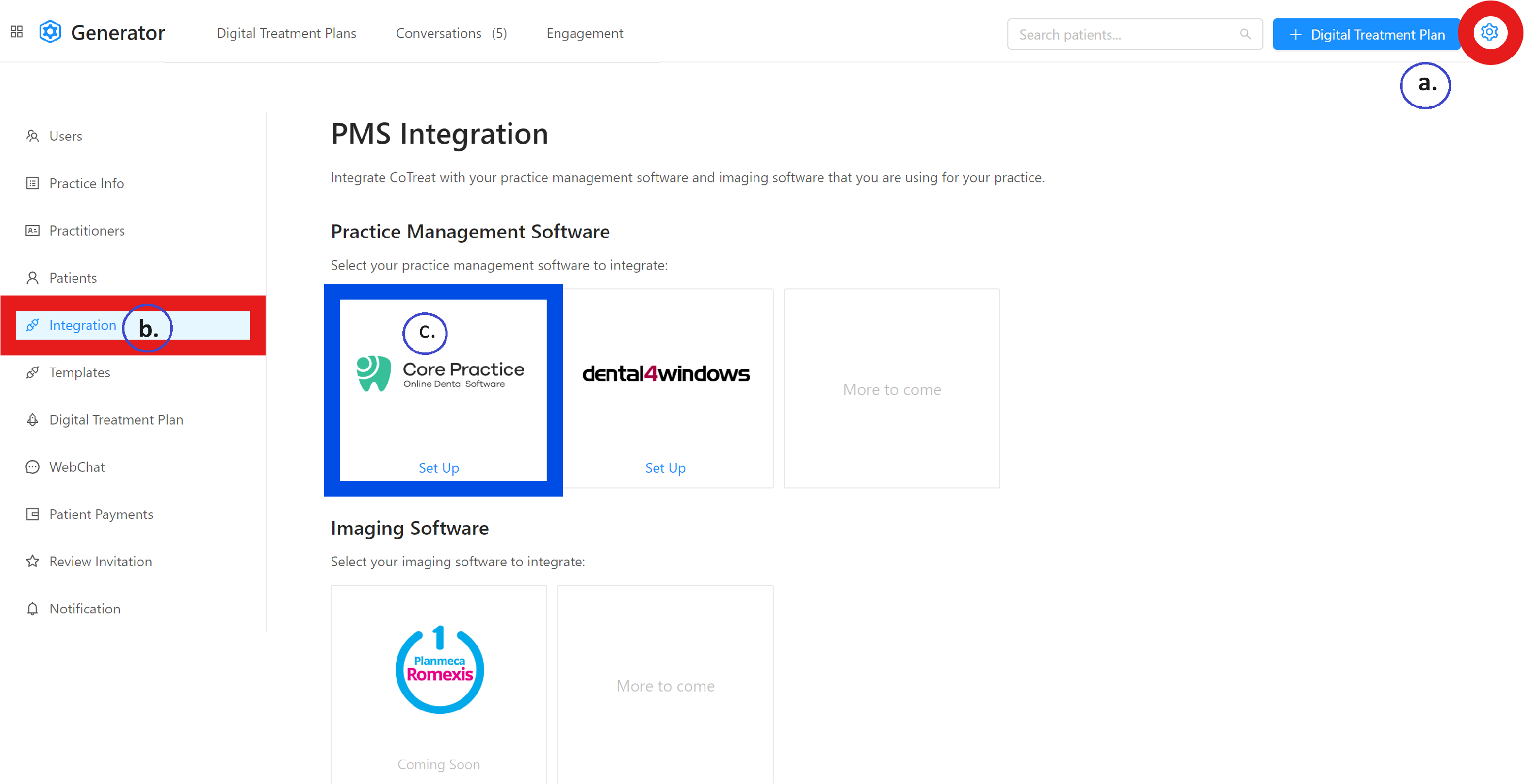Viewport: 1524px width, 784px height.
Task: Open the Patients section via its person icon
Action: (x=33, y=277)
